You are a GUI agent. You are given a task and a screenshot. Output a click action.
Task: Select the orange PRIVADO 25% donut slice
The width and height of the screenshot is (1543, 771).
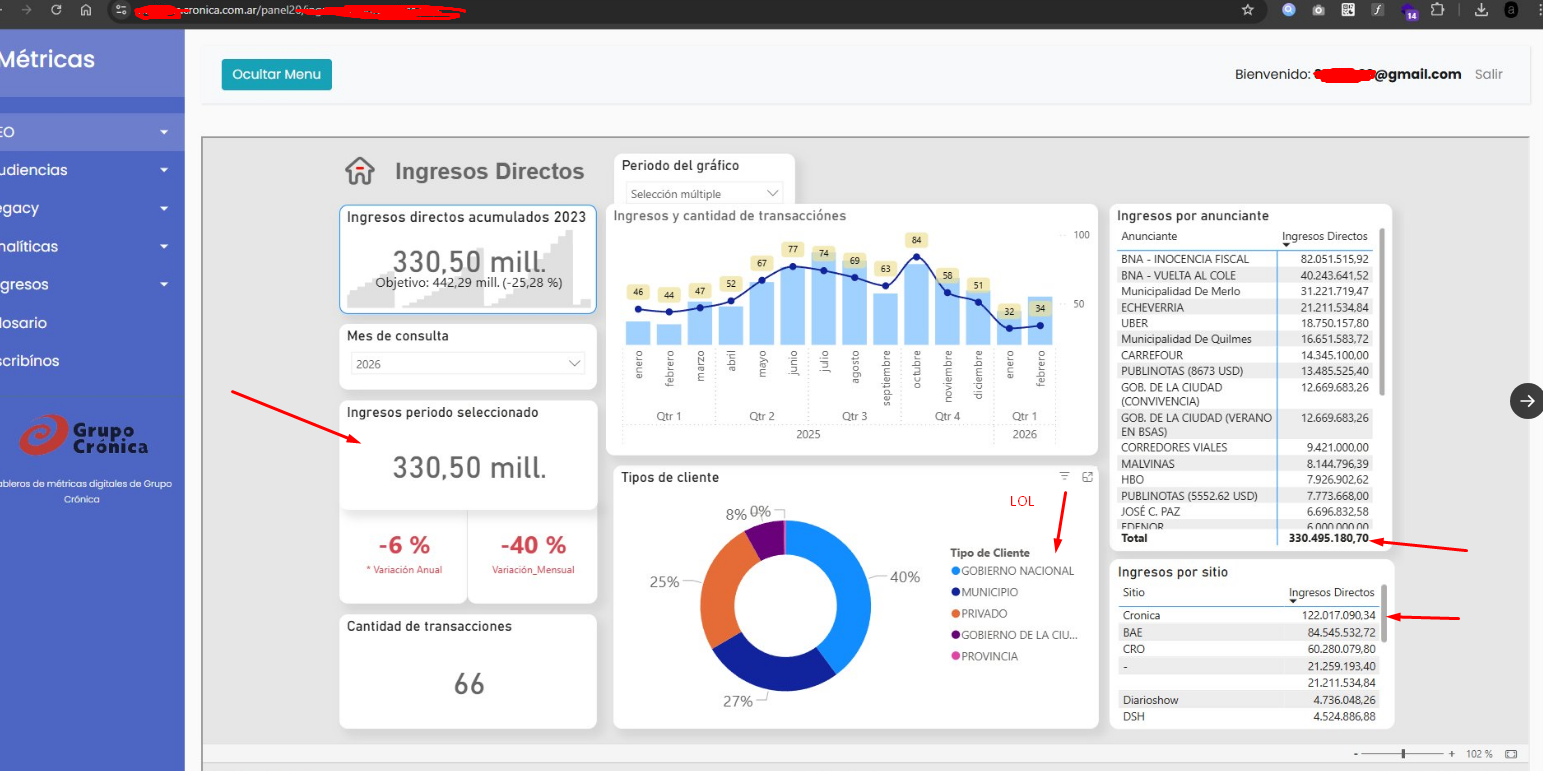click(724, 591)
